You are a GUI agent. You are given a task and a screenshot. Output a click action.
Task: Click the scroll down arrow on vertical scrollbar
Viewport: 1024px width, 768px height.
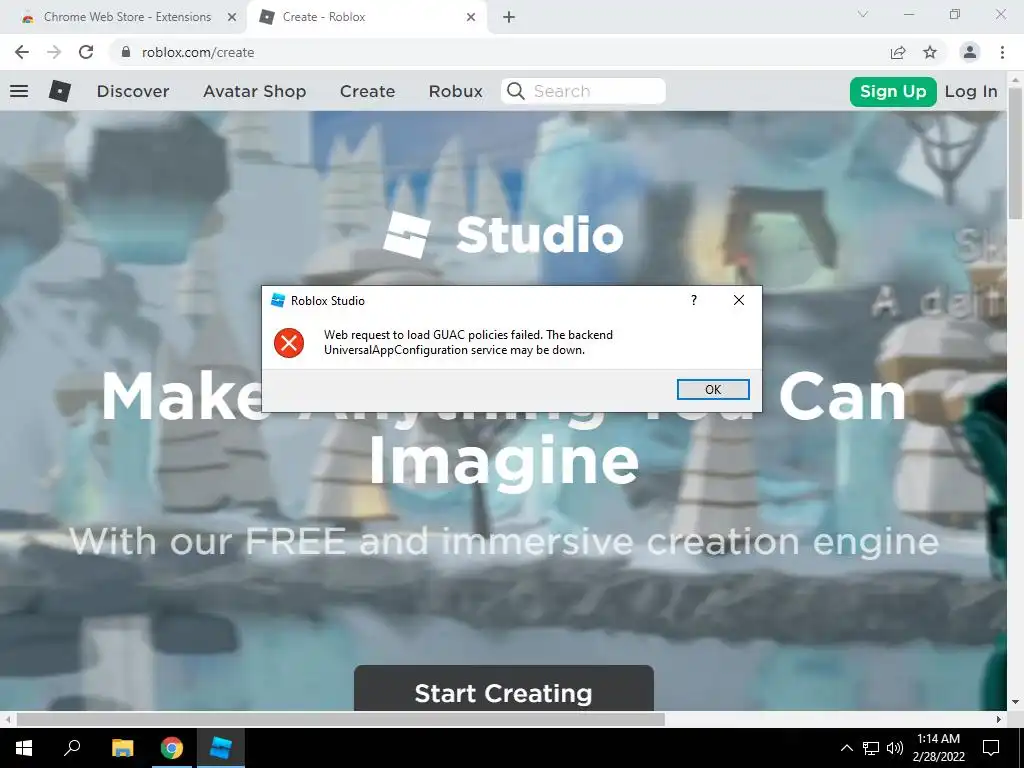1016,702
